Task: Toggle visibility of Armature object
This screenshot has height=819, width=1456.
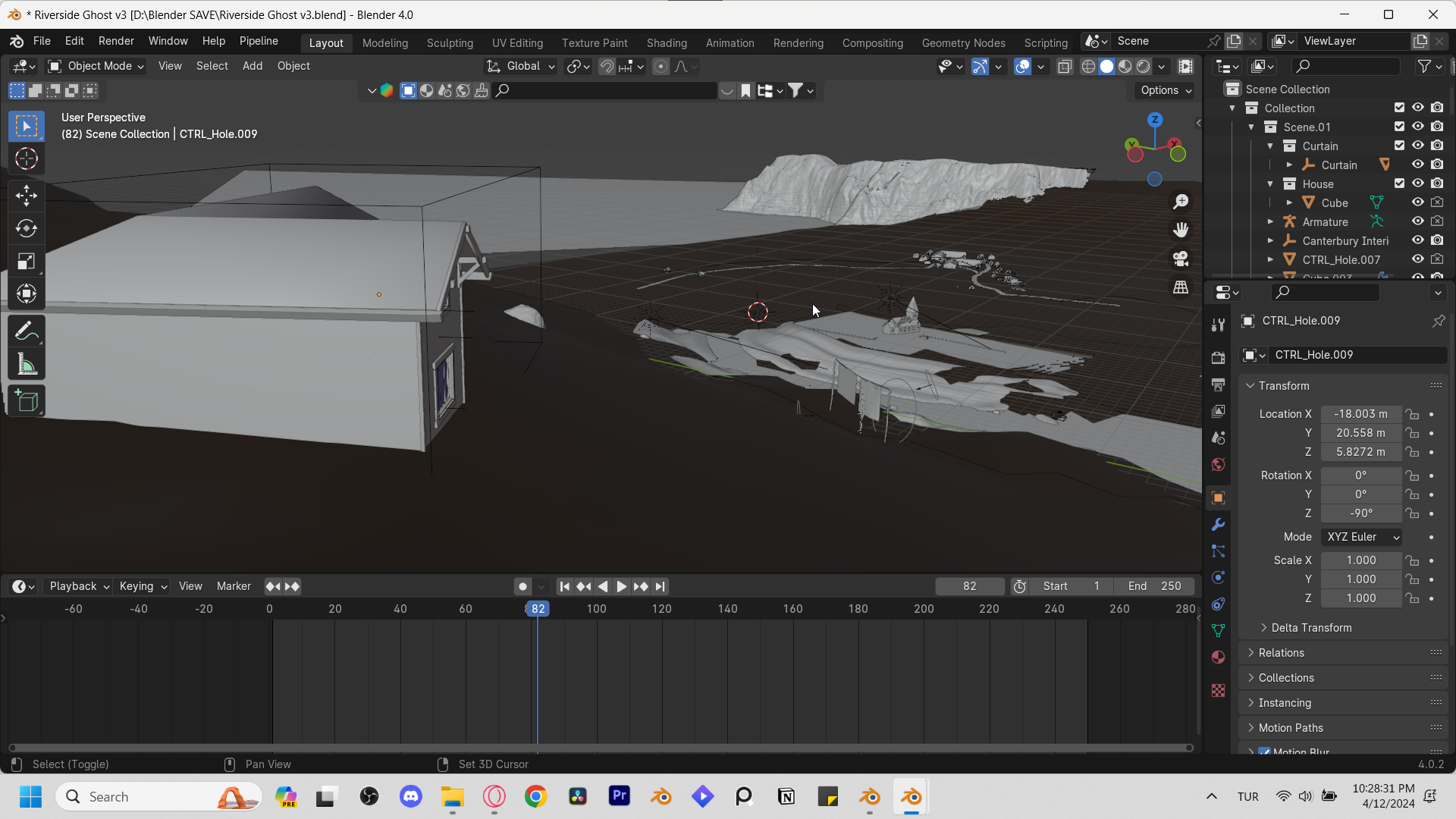Action: (1417, 221)
